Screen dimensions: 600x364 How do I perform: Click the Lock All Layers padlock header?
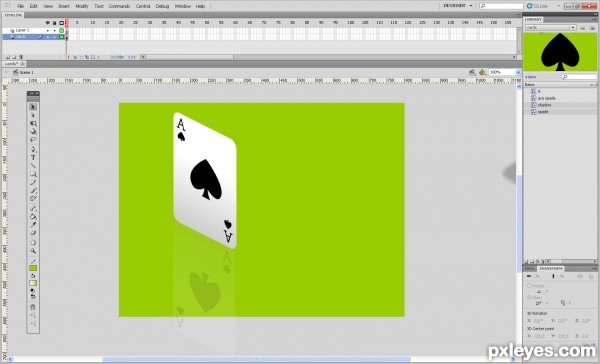54,23
